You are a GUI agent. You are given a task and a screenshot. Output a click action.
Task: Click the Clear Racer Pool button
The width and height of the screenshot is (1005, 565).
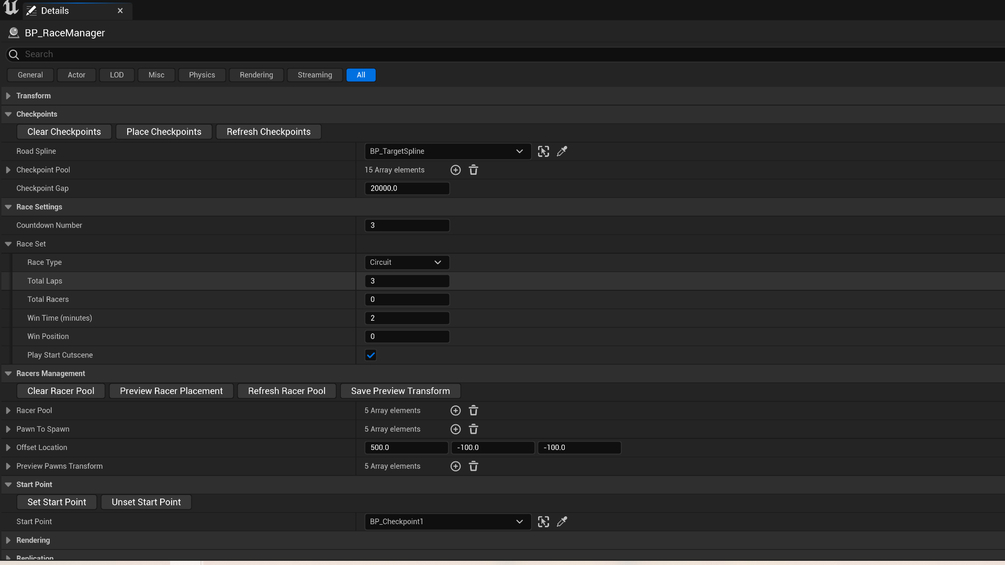point(61,391)
